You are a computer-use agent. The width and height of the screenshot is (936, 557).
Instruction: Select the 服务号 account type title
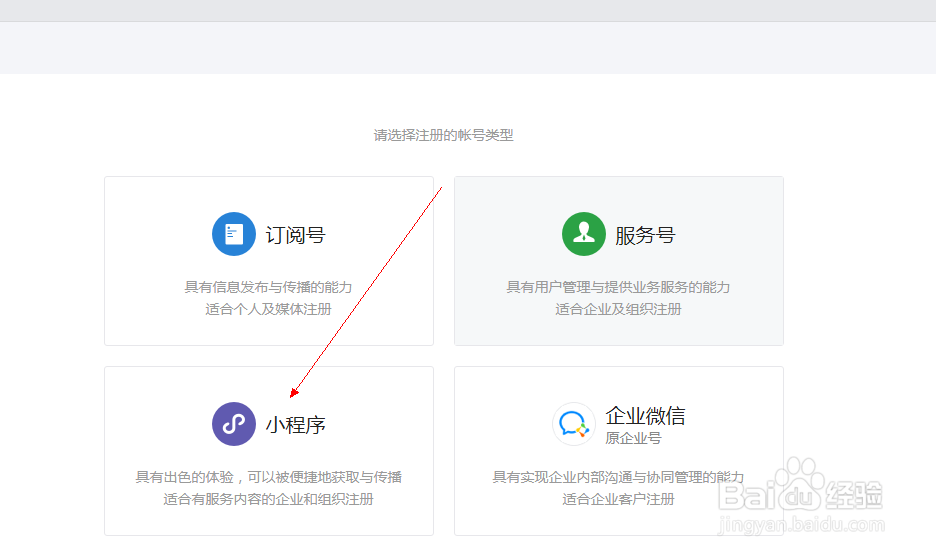(645, 235)
